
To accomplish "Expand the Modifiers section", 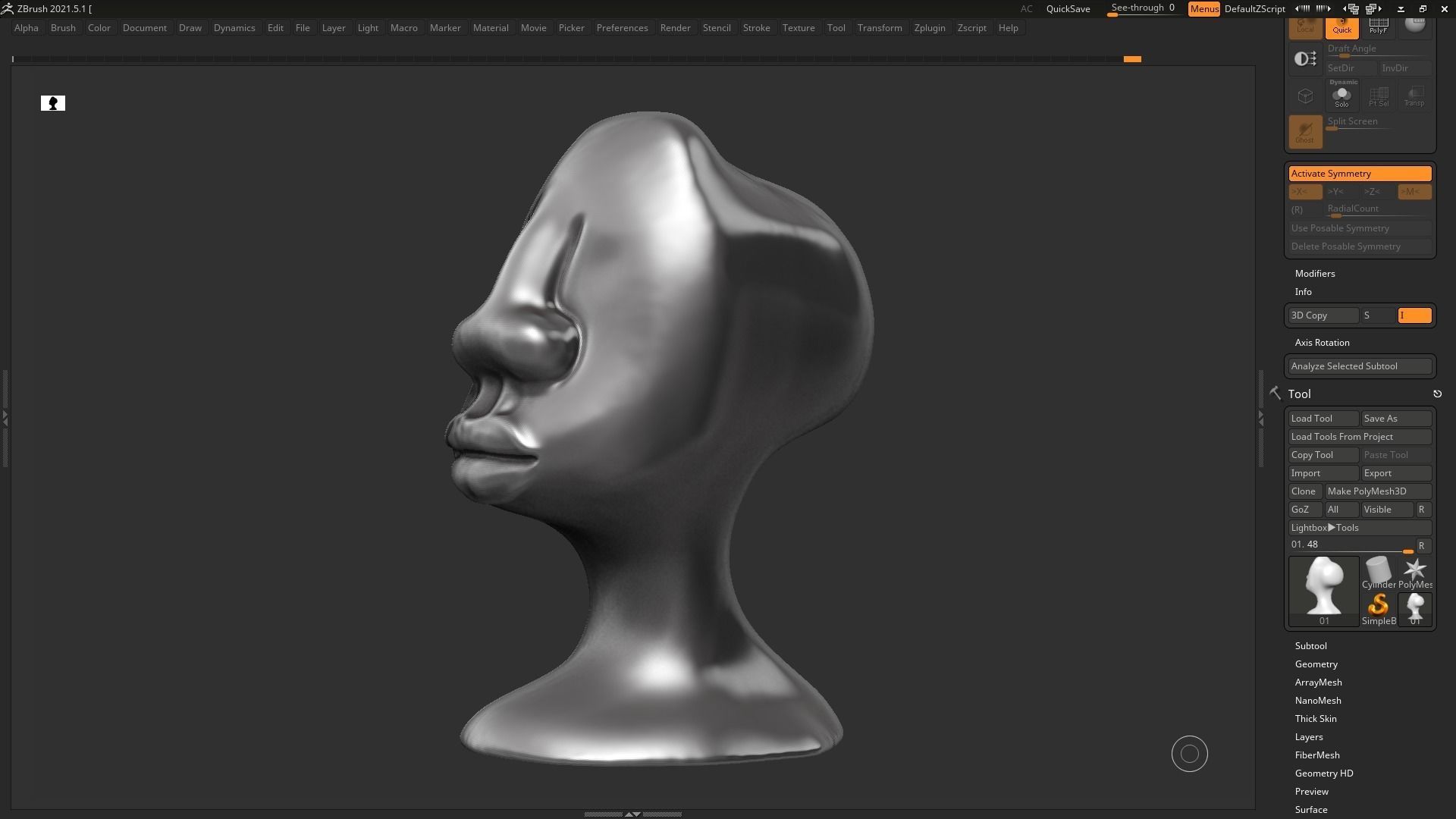I will pos(1315,274).
